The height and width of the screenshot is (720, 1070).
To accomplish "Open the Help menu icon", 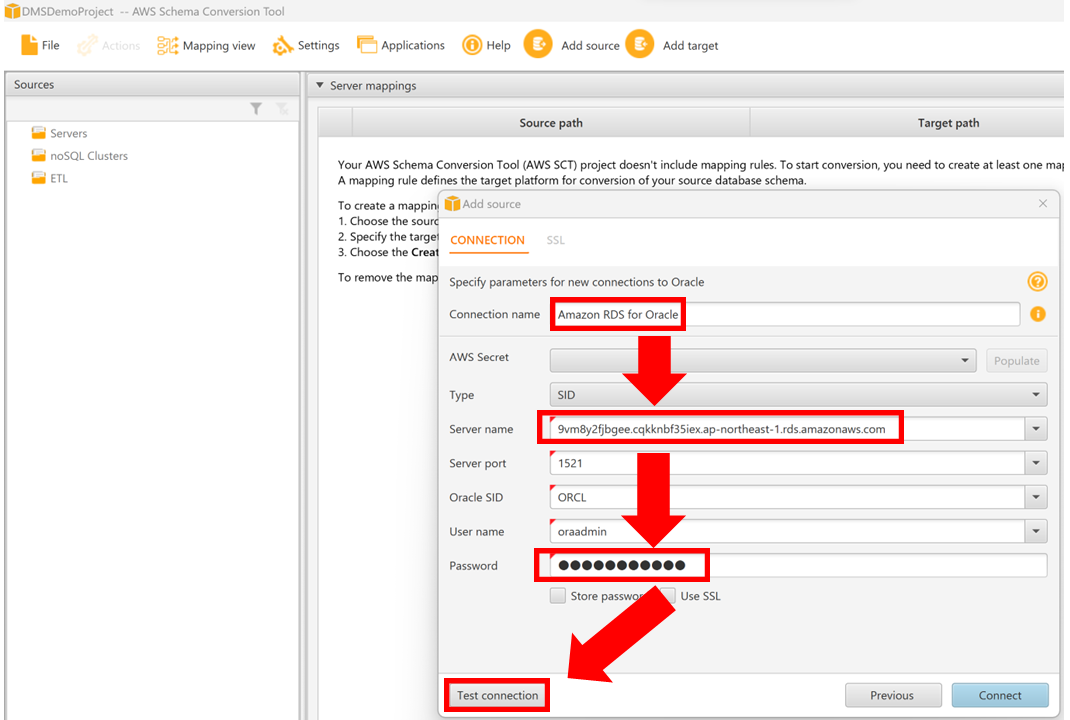I will 472,46.
